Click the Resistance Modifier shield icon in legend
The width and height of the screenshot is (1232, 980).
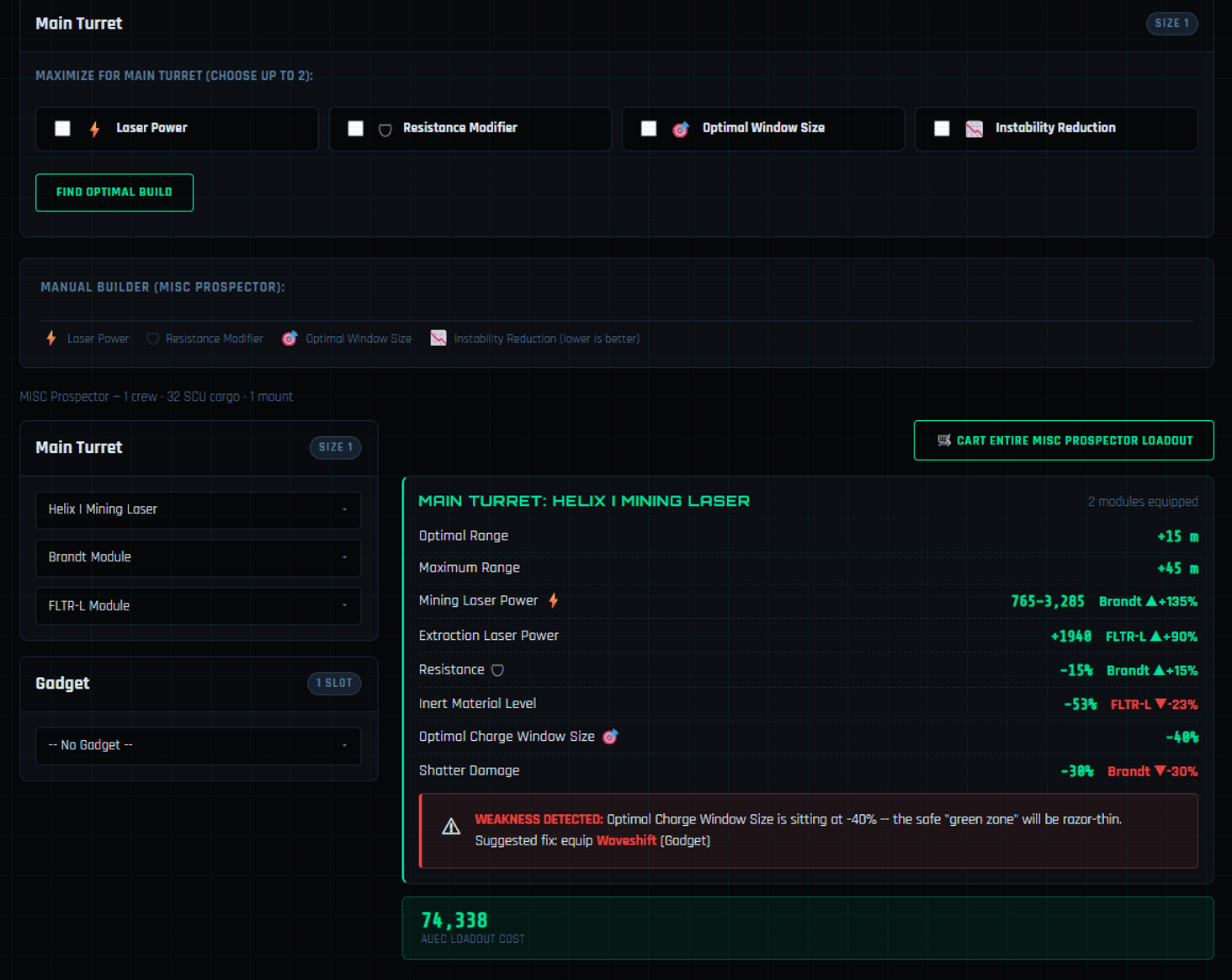[153, 339]
